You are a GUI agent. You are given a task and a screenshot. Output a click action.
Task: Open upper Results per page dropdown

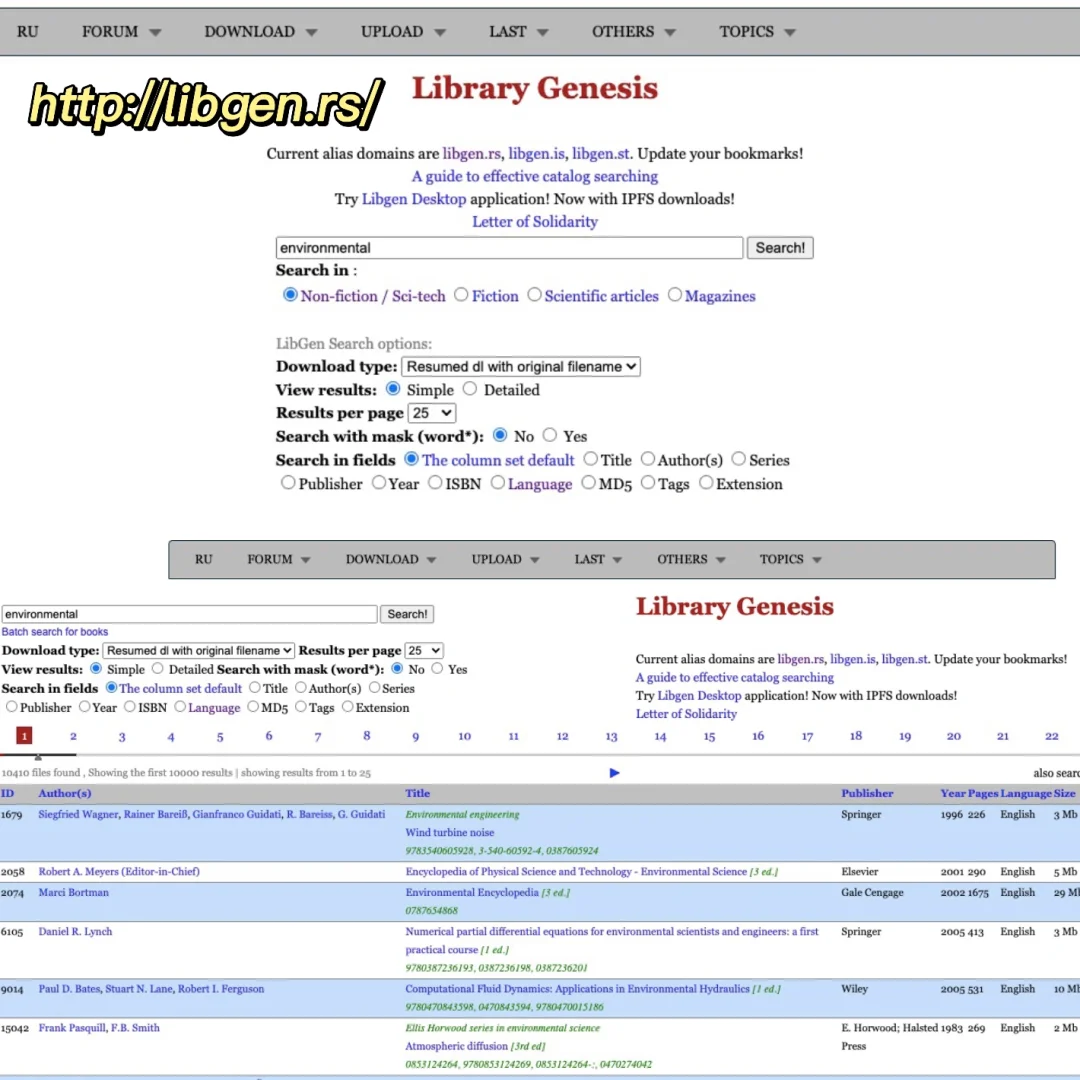point(432,413)
